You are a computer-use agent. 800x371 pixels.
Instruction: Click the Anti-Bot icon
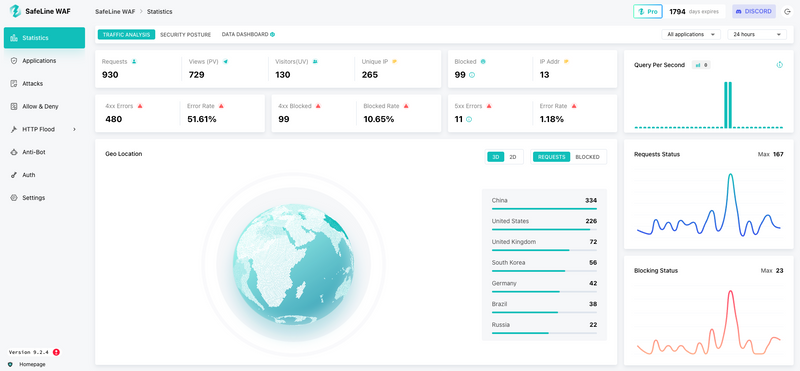click(14, 152)
